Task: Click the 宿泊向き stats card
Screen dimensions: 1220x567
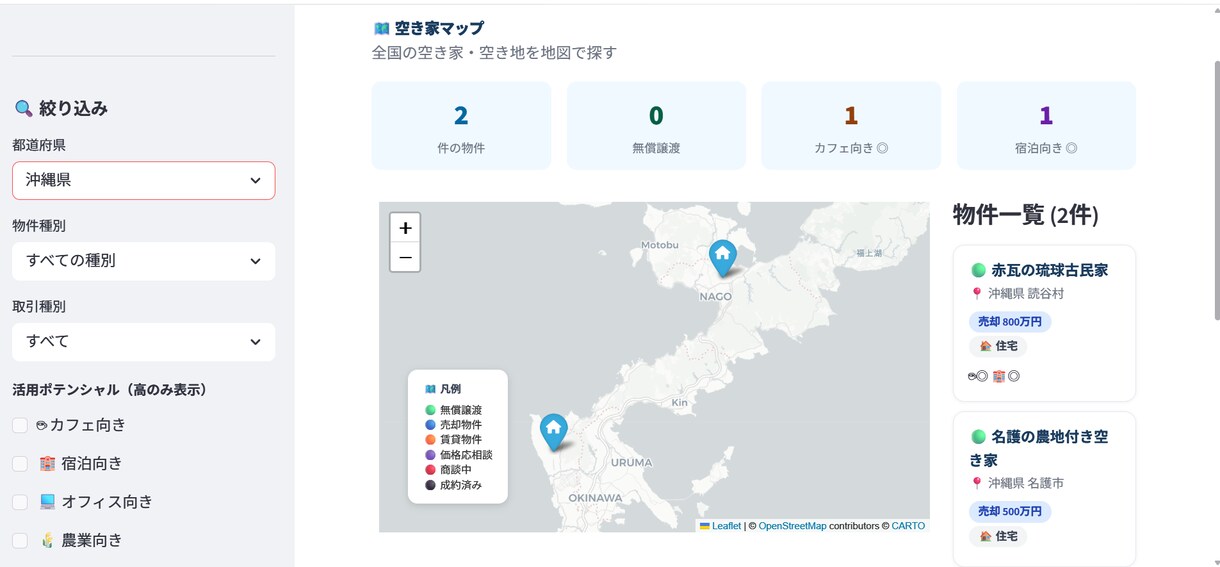Action: pos(1046,126)
